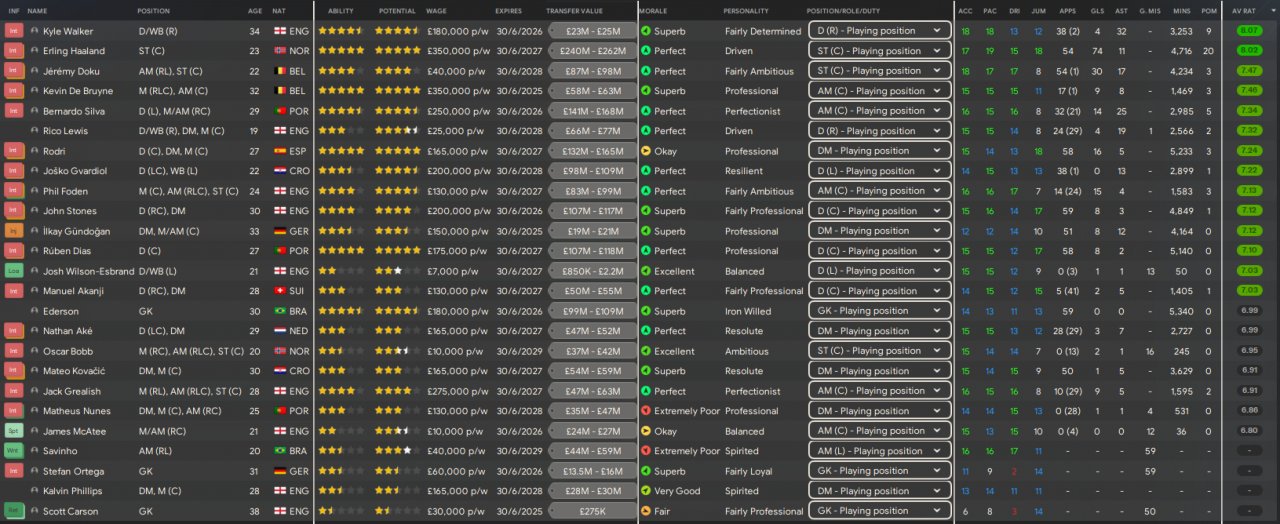1280x524 pixels.
Task: Click Scott Carson's Ret status badge
Action: click(x=13, y=511)
